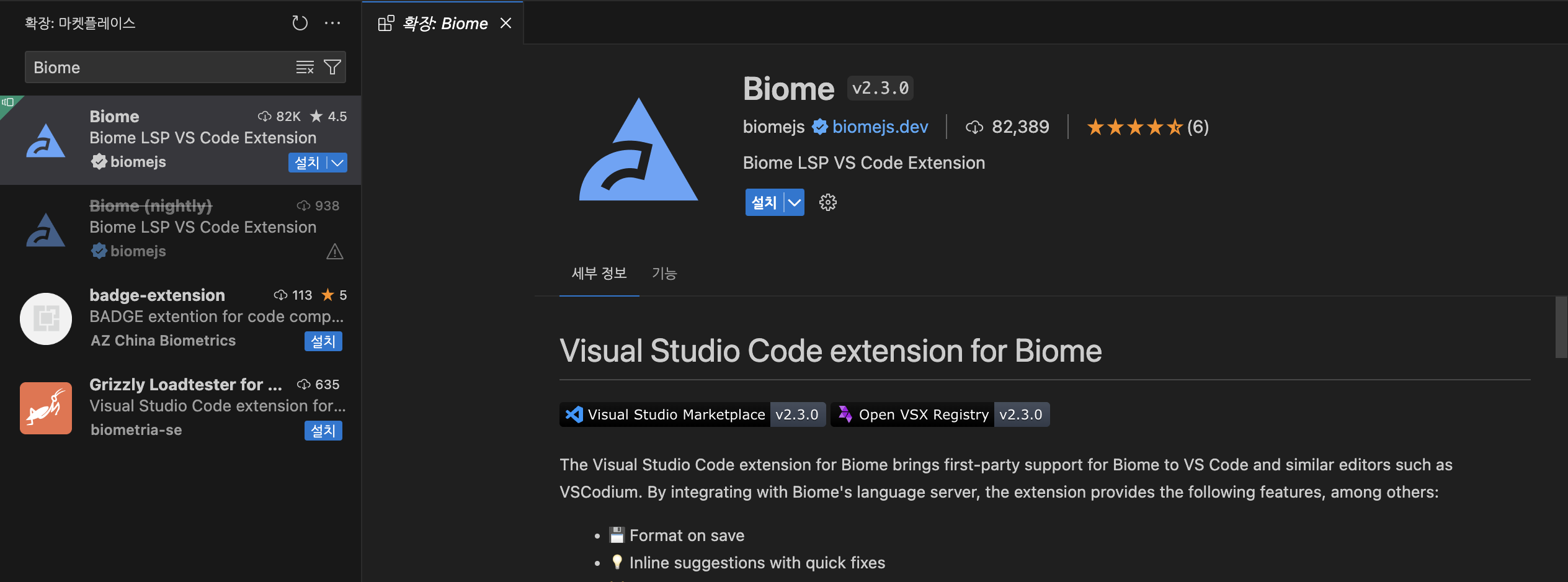This screenshot has width=1568, height=582.
Task: Open the marketplace more actions menu
Action: tap(332, 24)
